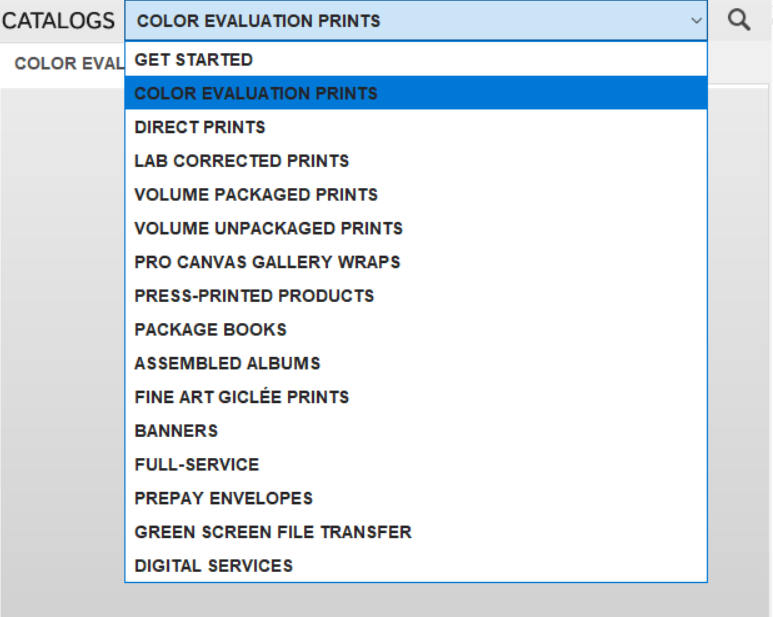Select Get Started from the catalog list
The image size is (773, 617).
point(194,60)
